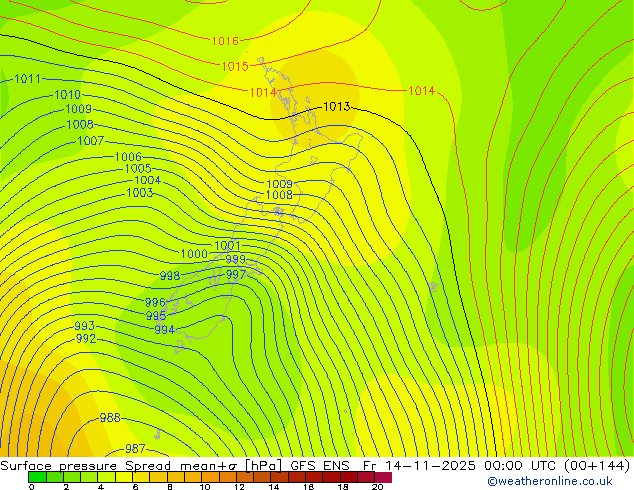Click the 996 isobar label
The width and height of the screenshot is (634, 490).
[155, 302]
